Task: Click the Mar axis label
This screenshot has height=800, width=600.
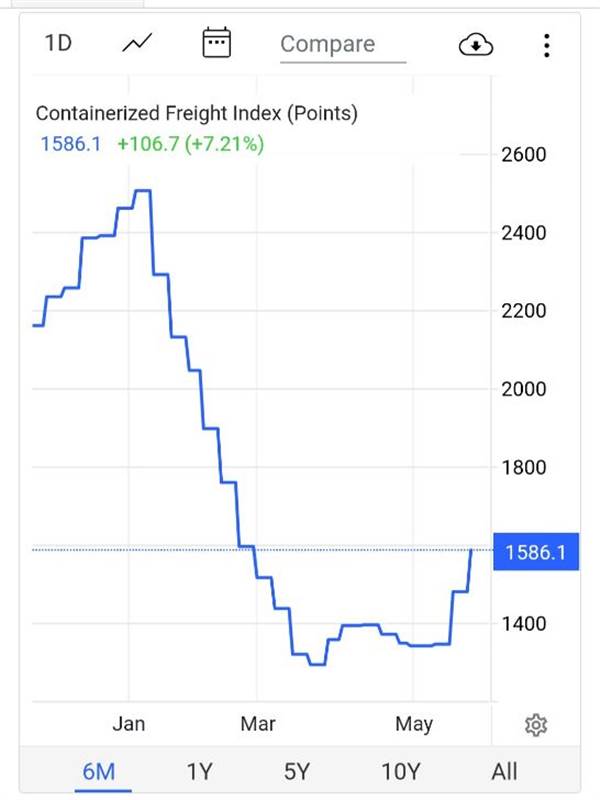Action: [x=258, y=723]
